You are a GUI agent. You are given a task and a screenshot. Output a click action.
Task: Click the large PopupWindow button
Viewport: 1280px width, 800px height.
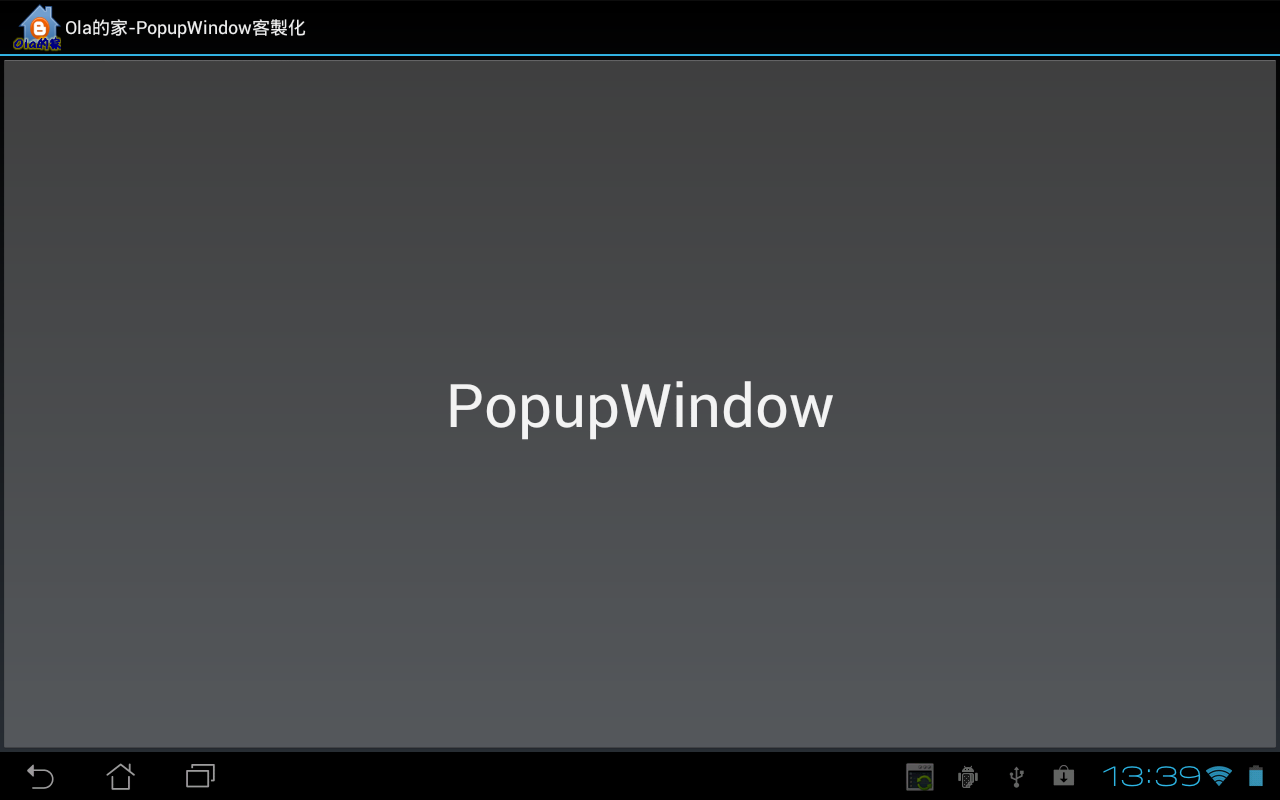coord(640,404)
